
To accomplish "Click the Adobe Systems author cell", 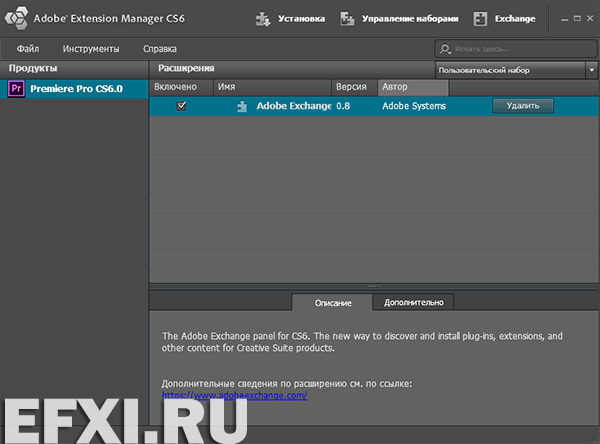I will pos(414,106).
